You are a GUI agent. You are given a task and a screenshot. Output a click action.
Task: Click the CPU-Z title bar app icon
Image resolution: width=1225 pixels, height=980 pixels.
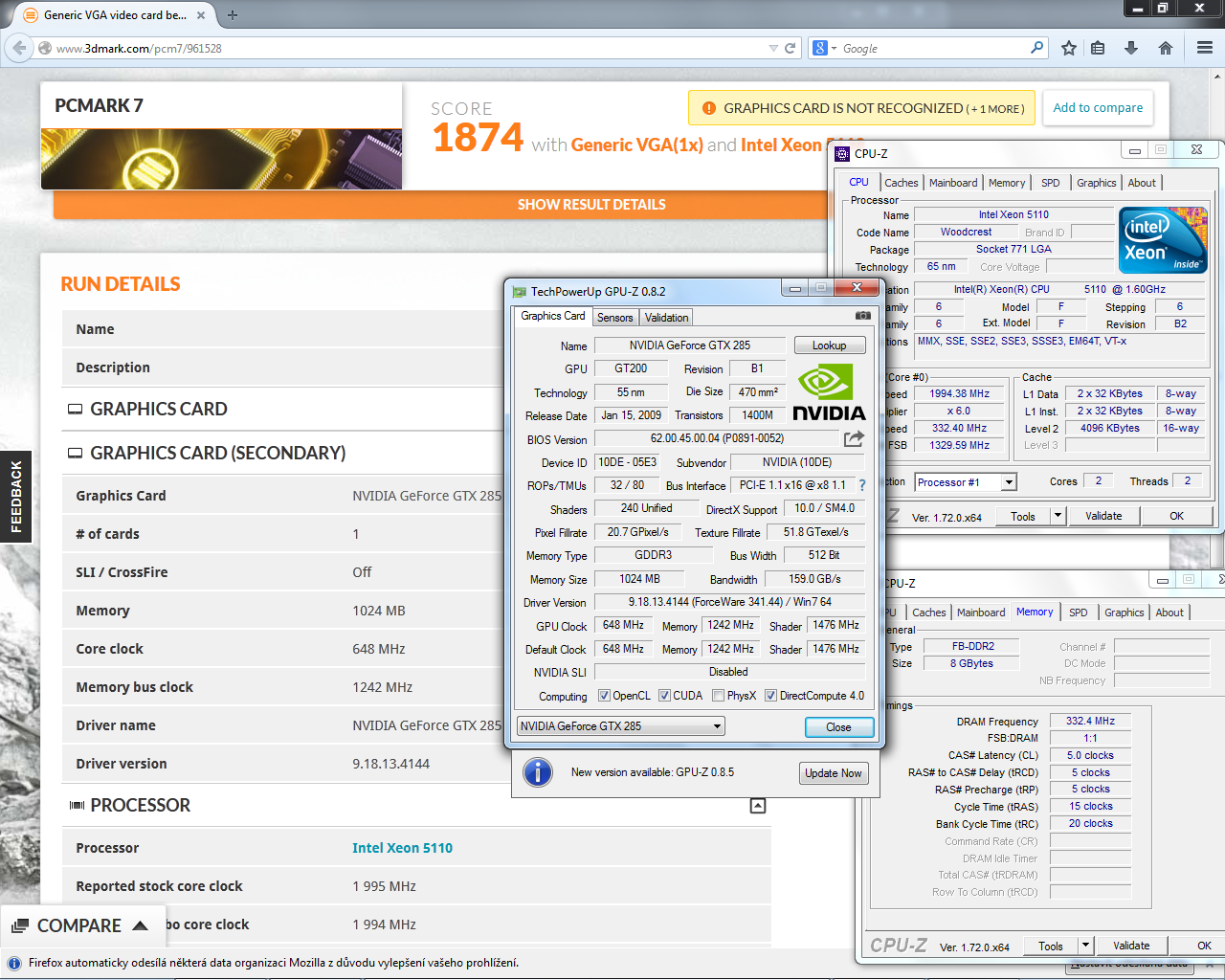843,153
